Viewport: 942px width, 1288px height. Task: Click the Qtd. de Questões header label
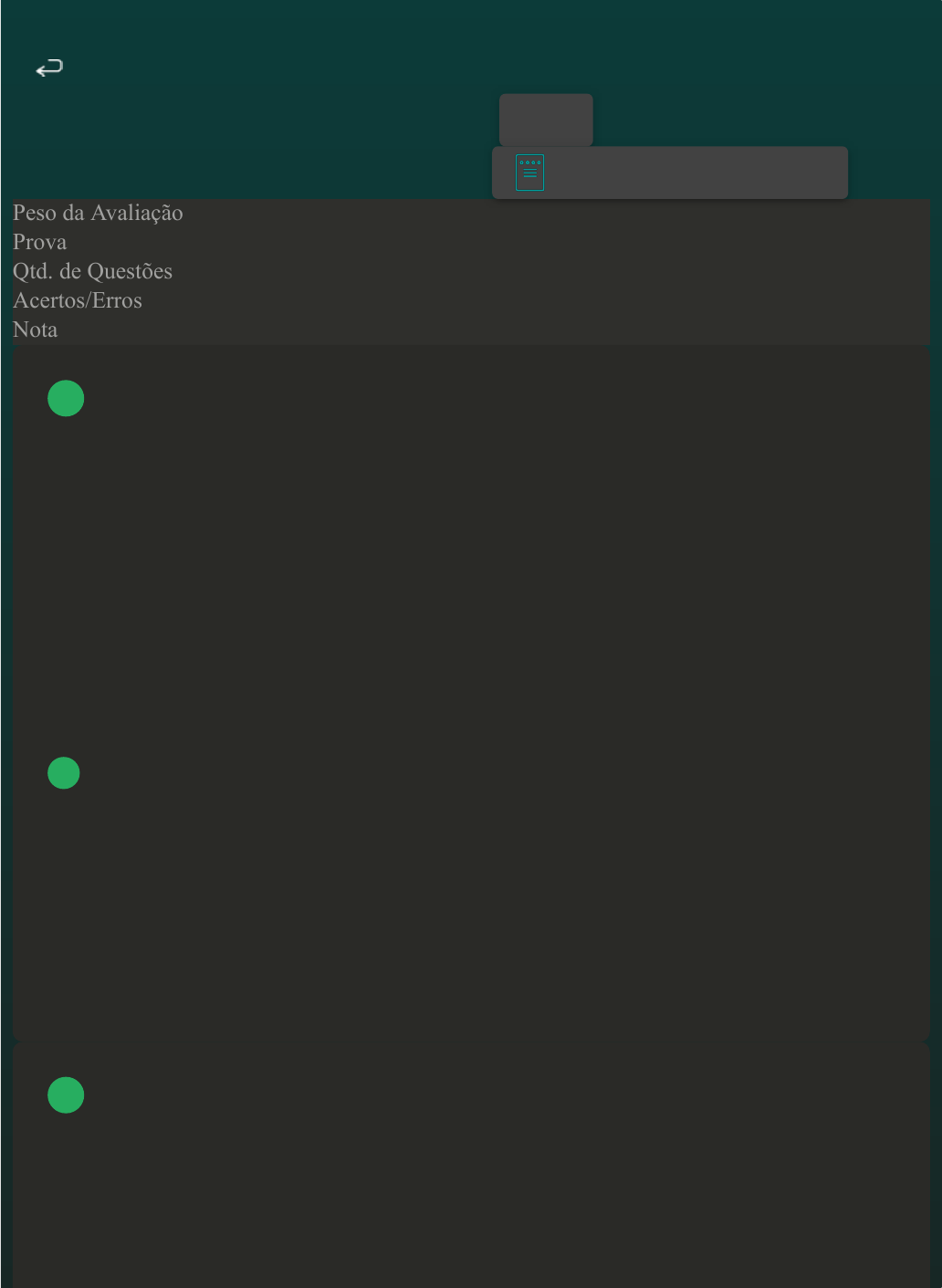[92, 271]
